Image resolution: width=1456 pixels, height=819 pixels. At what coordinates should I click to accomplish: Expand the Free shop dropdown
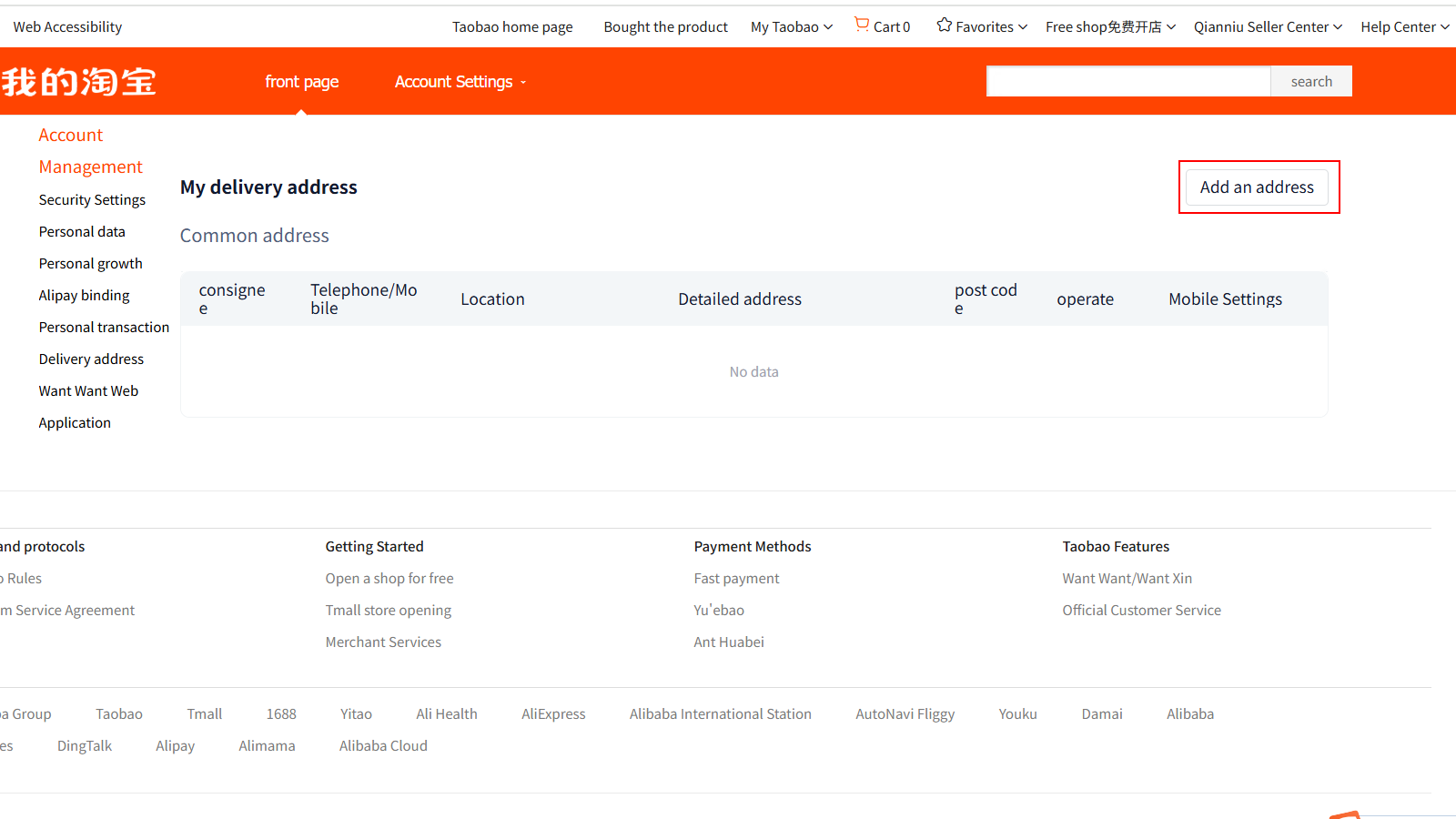coord(1109,27)
